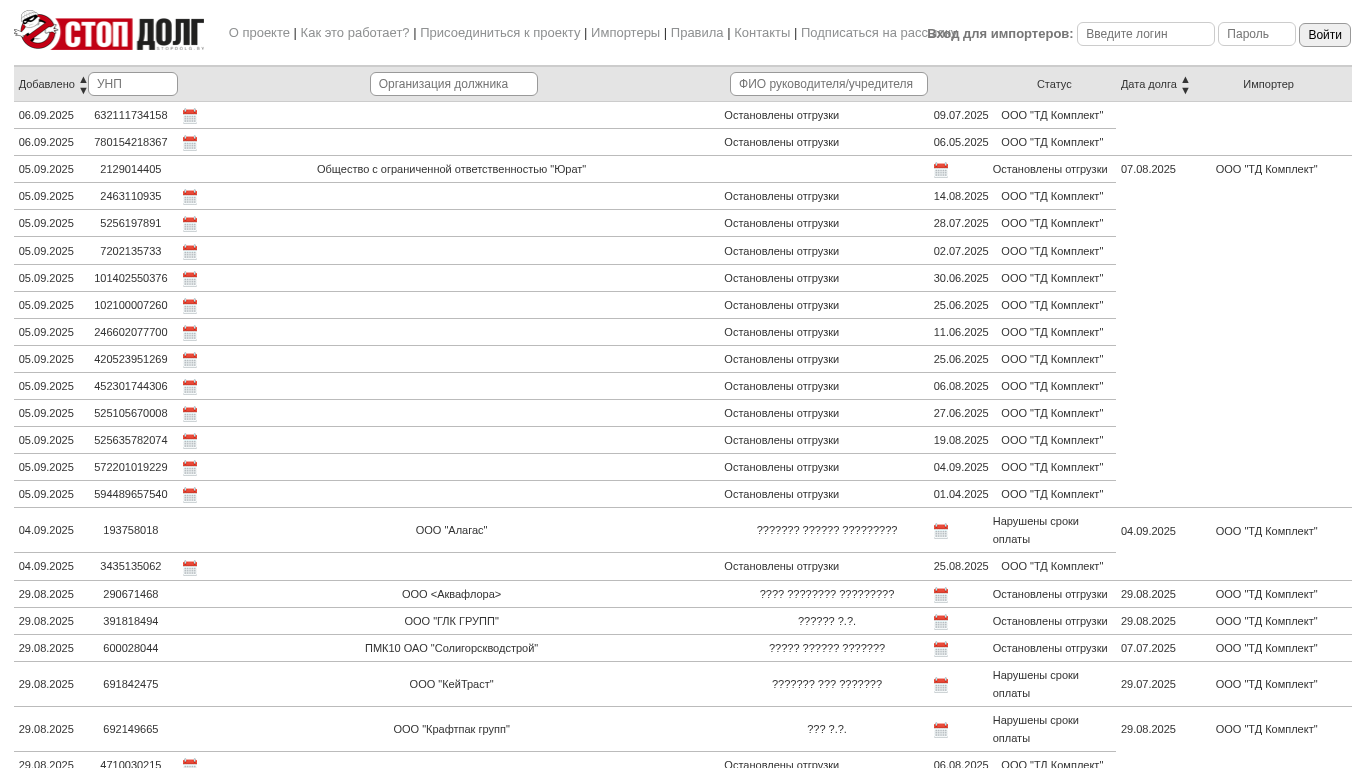The image size is (1366, 768).
Task: Focus the УНП filter field
Action: [x=133, y=84]
